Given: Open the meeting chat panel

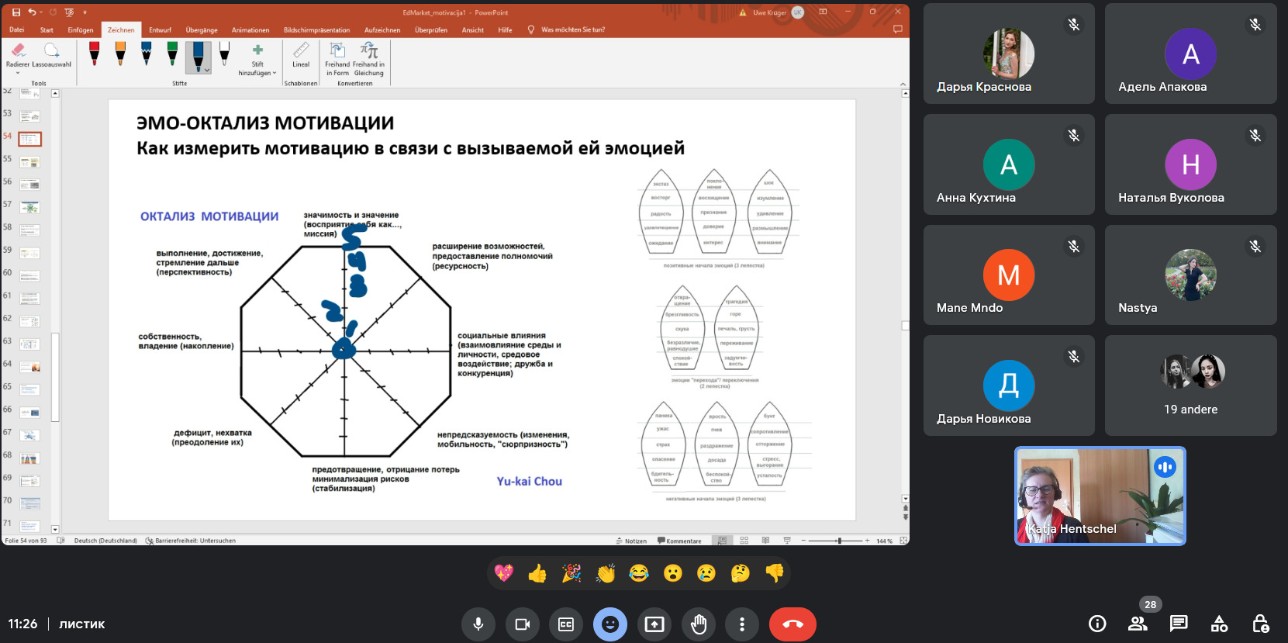Looking at the screenshot, I should click(x=1178, y=624).
